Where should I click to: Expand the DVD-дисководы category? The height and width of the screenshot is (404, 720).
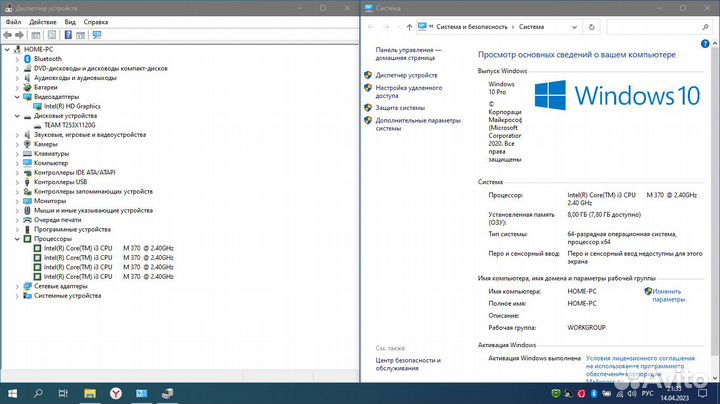click(17, 68)
